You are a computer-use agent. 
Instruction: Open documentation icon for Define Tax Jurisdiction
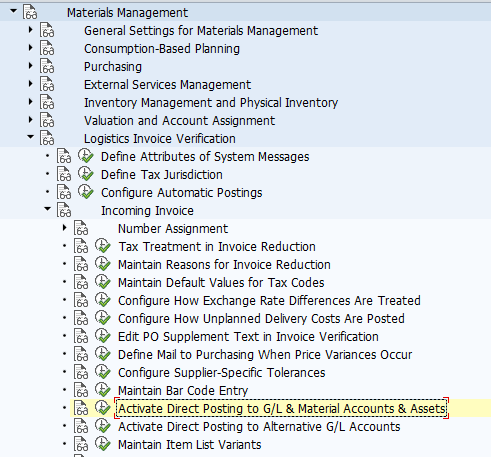point(64,174)
